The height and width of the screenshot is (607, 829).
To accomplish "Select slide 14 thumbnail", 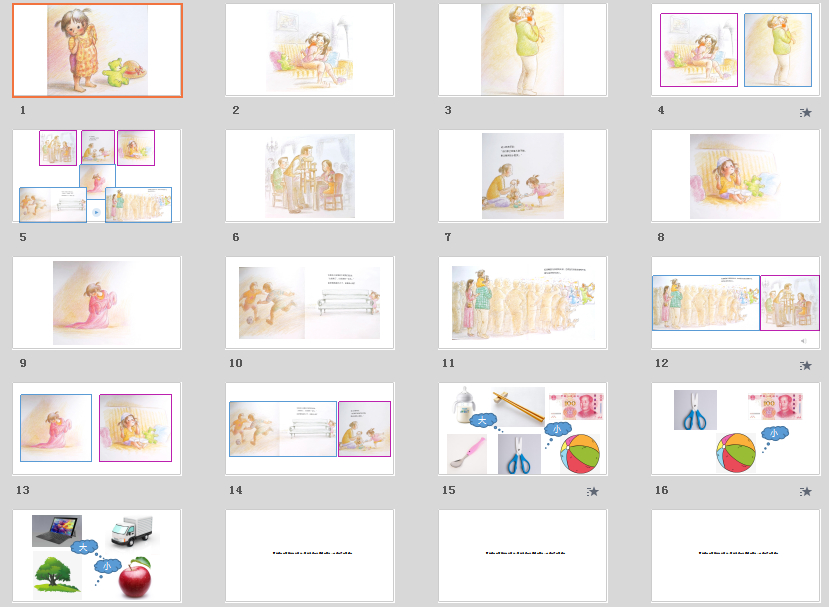I will click(x=310, y=428).
